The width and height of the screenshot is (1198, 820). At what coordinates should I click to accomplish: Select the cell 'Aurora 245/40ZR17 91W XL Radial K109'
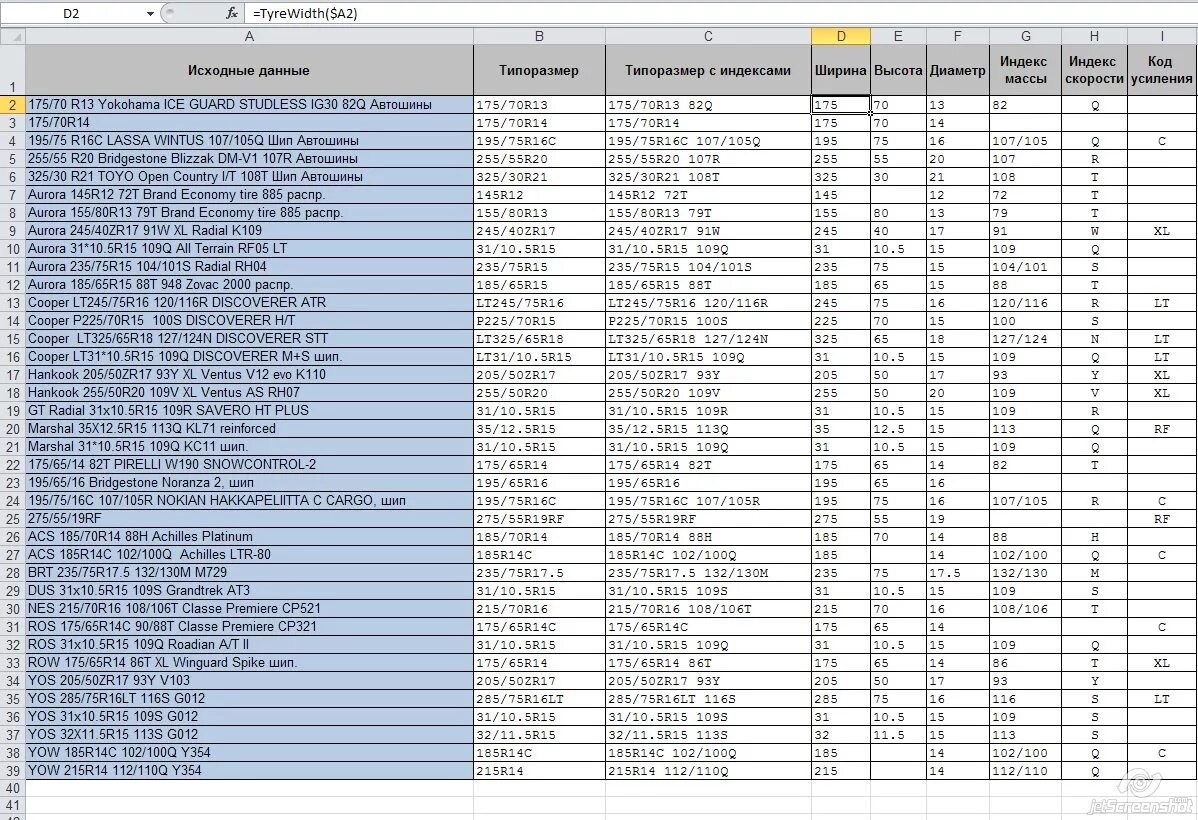249,231
